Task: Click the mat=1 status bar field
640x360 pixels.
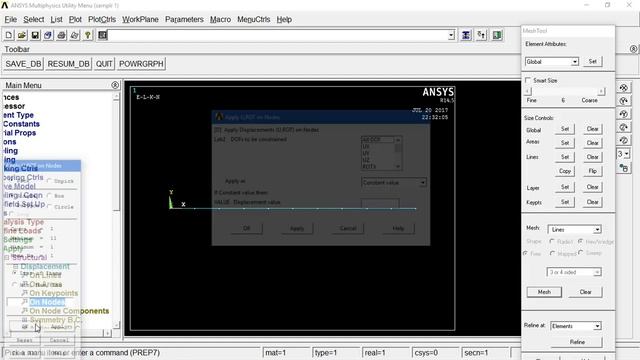Action: [286, 352]
